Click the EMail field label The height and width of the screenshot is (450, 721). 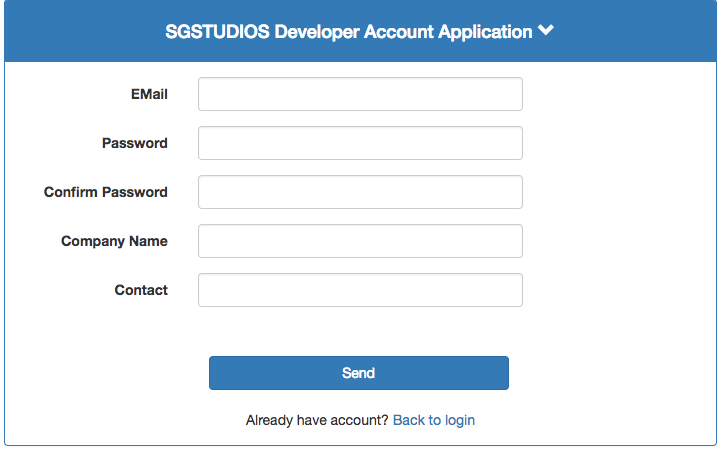tap(149, 94)
